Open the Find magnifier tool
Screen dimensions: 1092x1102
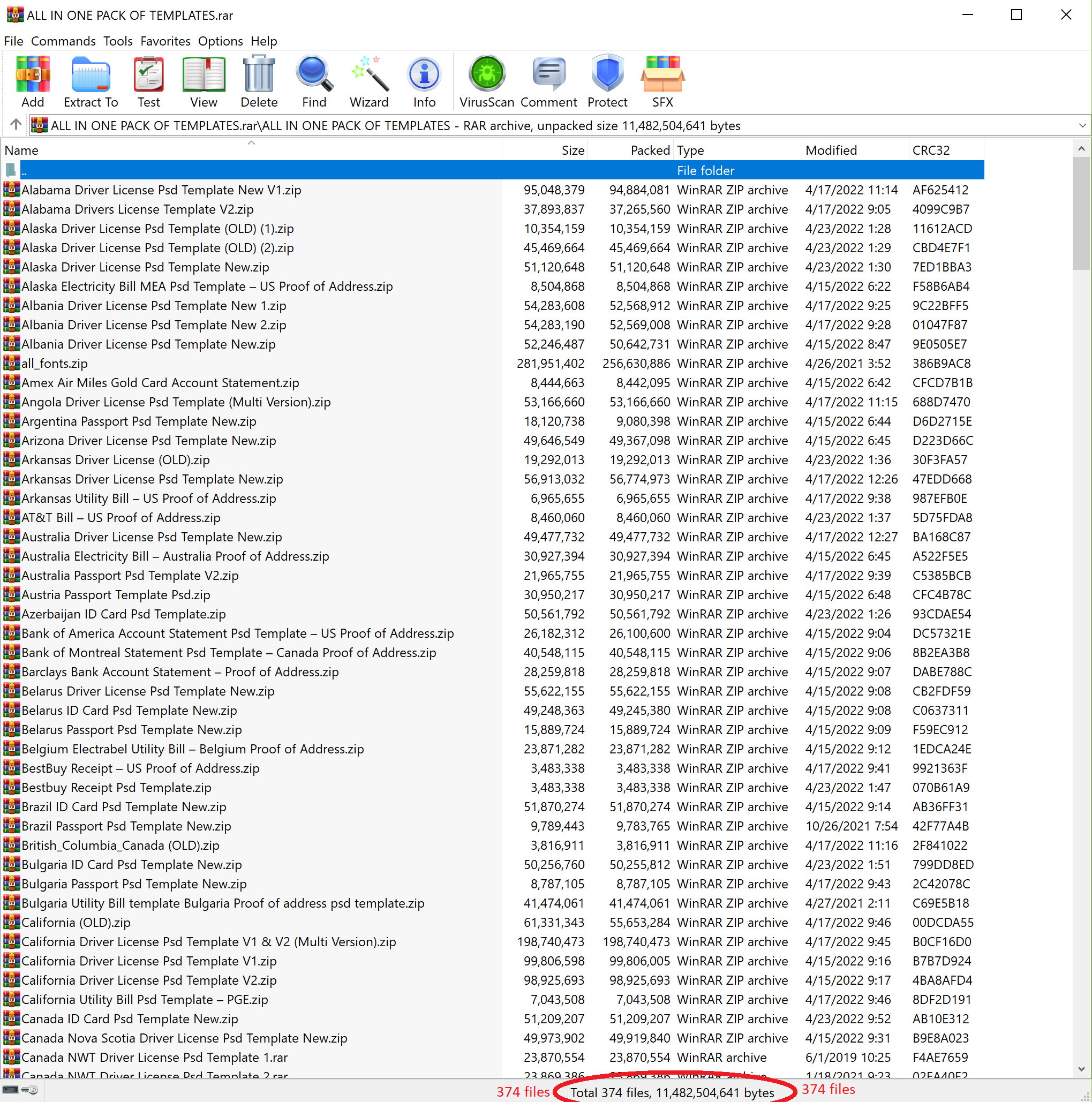tap(314, 80)
